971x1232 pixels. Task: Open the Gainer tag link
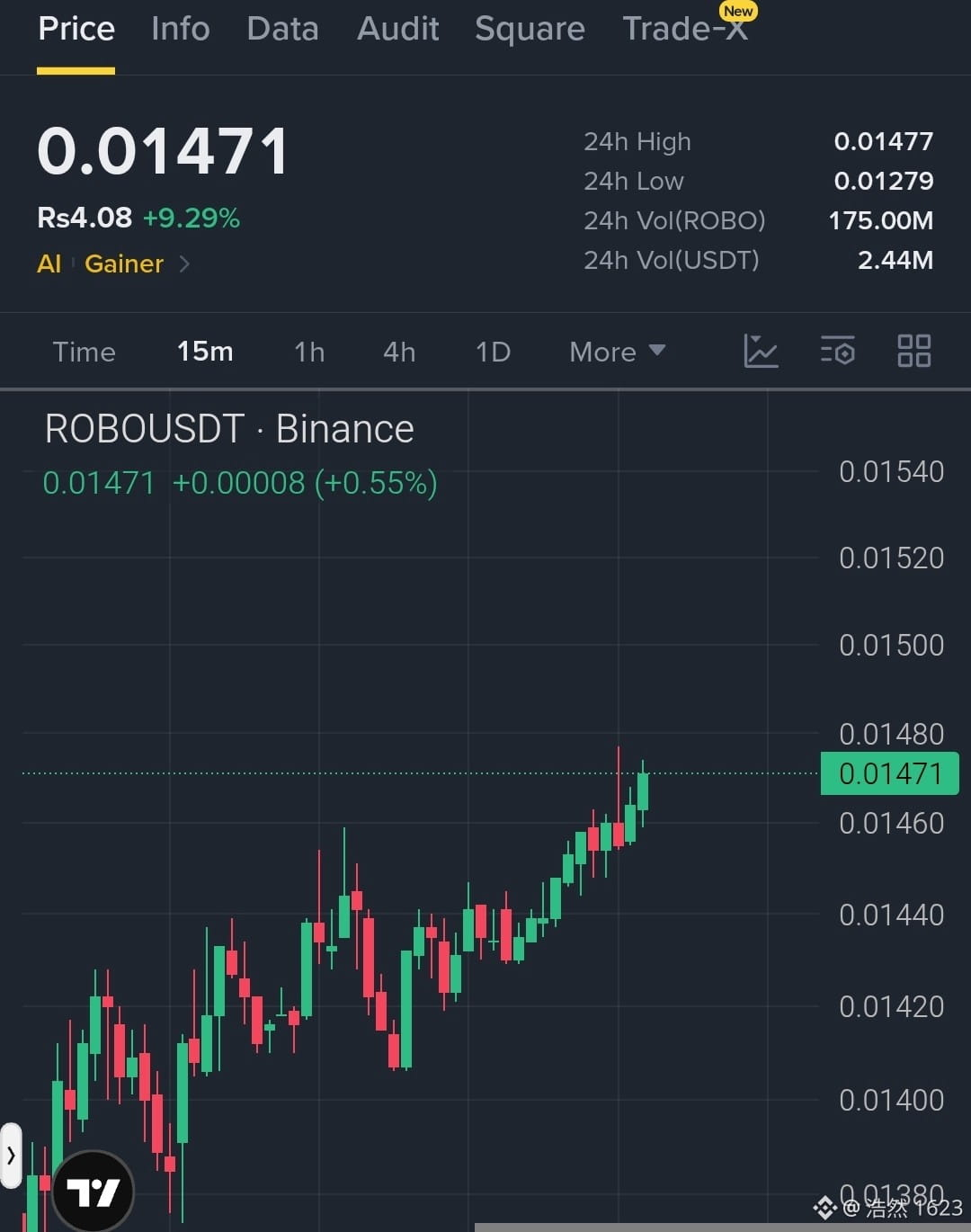124,264
